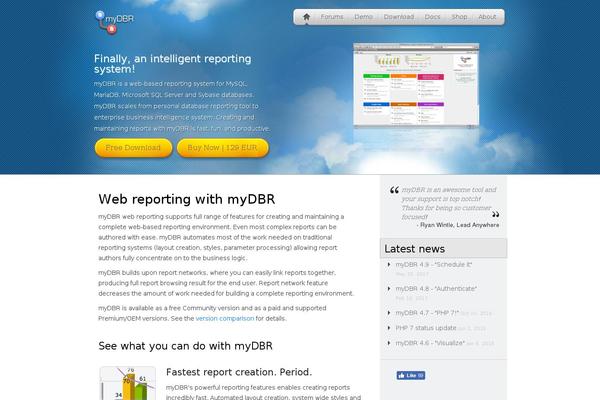600x400 pixels.
Task: Open the About menu item
Action: (487, 17)
